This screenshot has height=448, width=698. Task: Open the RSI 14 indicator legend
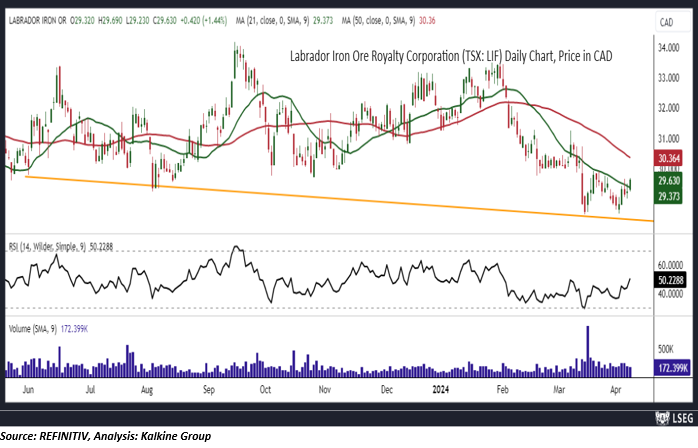click(x=61, y=246)
